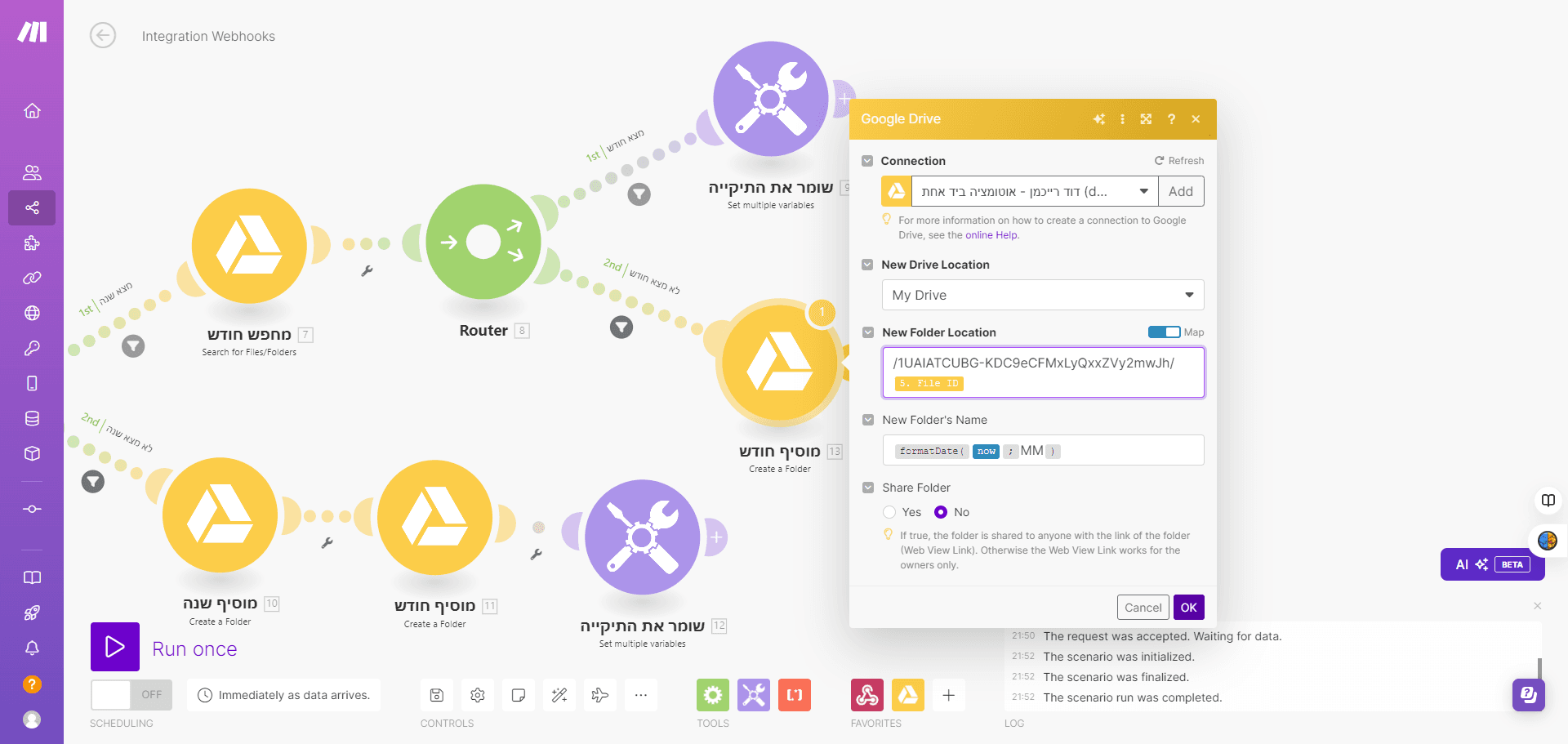1568x744 pixels.
Task: Select the Search for Files/Folders Google Drive module
Action: click(x=249, y=246)
